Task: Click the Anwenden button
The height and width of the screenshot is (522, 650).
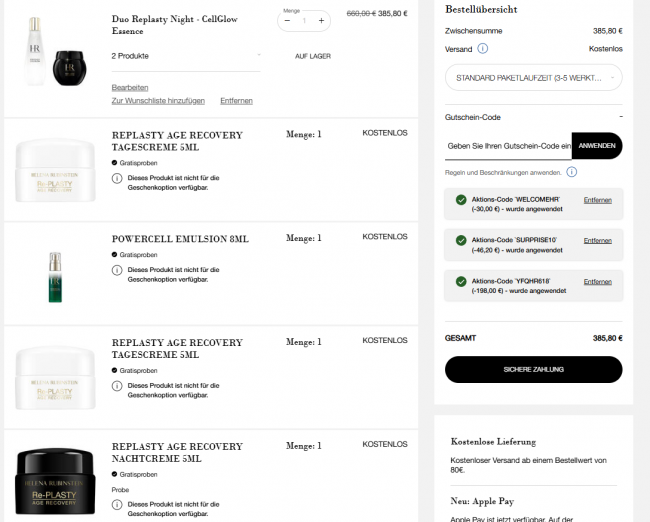Action: click(x=597, y=146)
